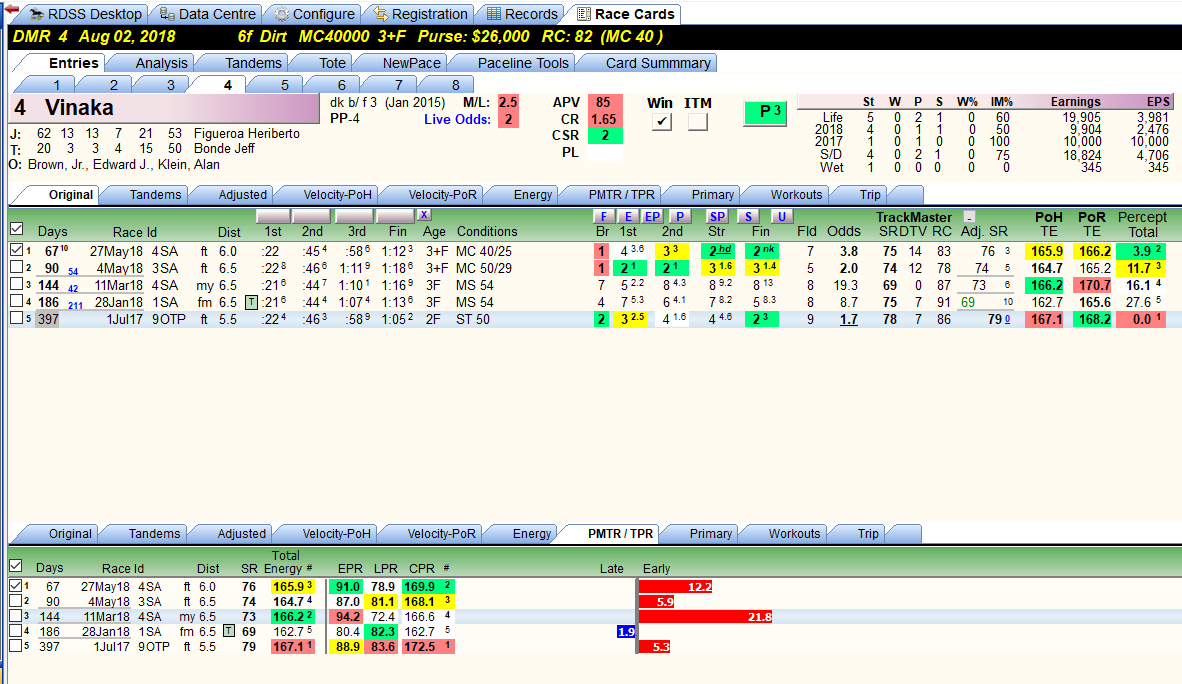
Task: Check 4May18 row in lower PMTR table
Action: coord(16,600)
